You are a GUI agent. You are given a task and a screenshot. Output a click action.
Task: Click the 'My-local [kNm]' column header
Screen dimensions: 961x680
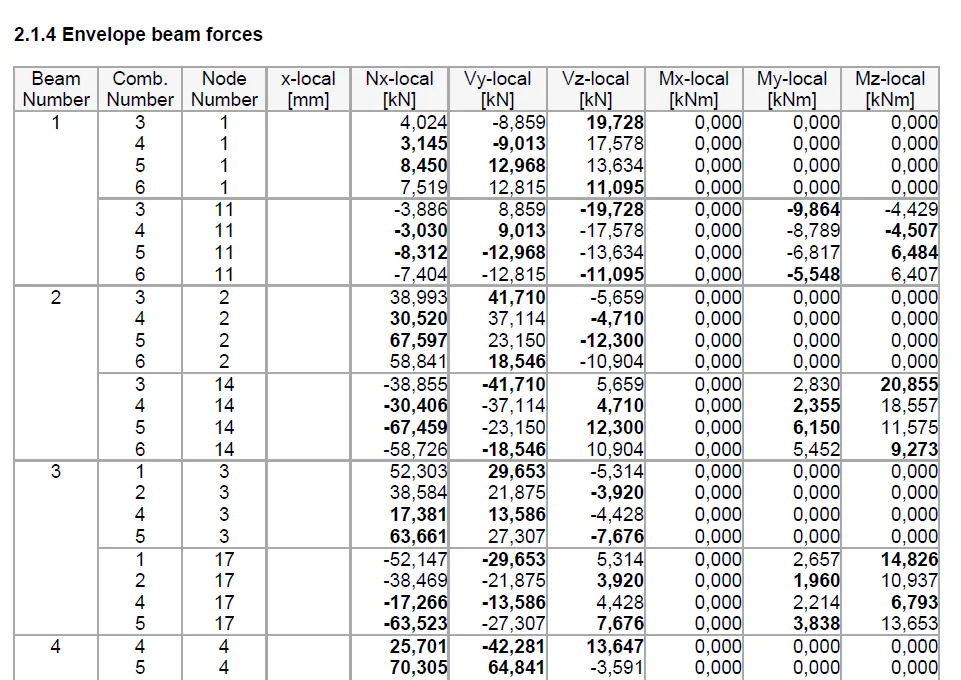click(x=792, y=89)
